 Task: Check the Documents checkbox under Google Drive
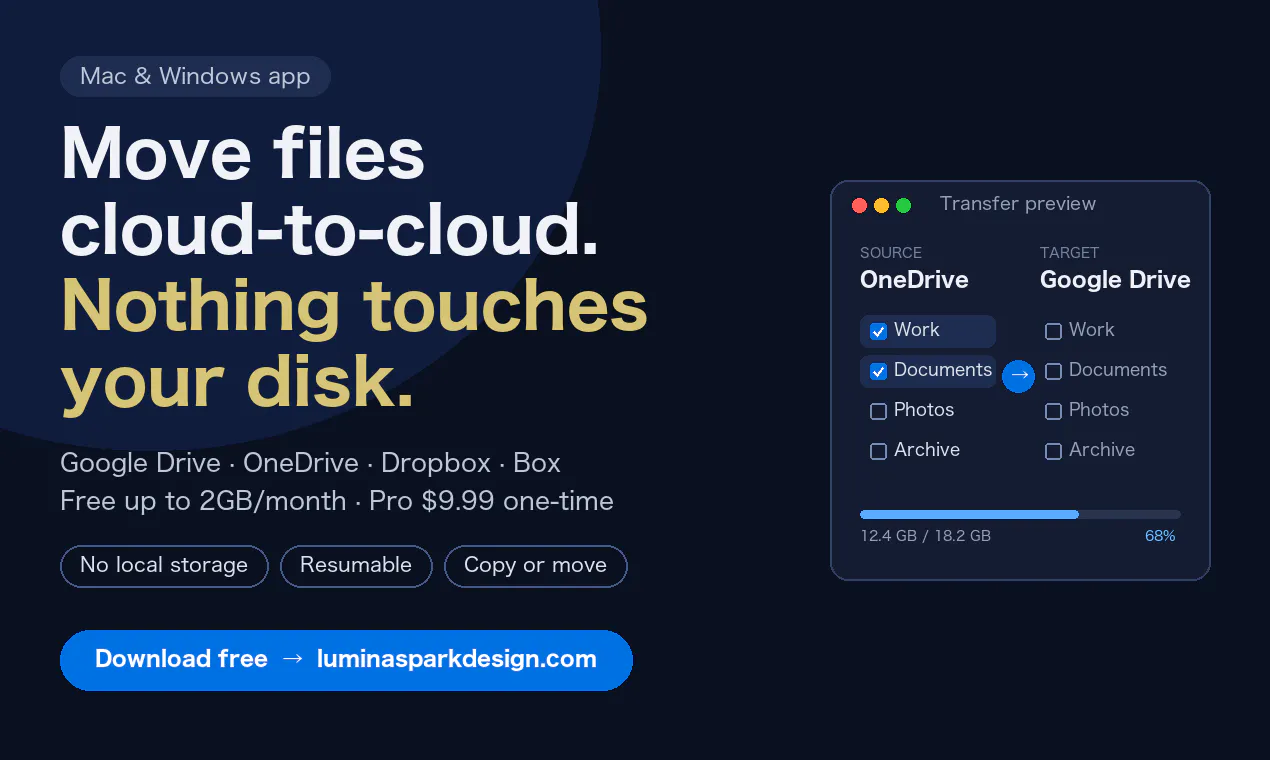(1053, 371)
